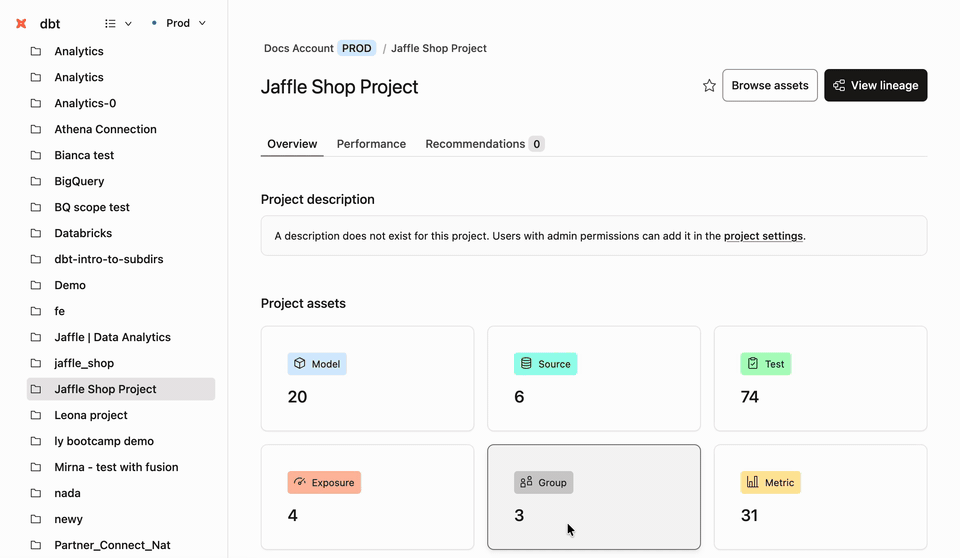This screenshot has height=558, width=960.
Task: Select the highlighted Jaffle Shop Project row
Action: coord(121,389)
